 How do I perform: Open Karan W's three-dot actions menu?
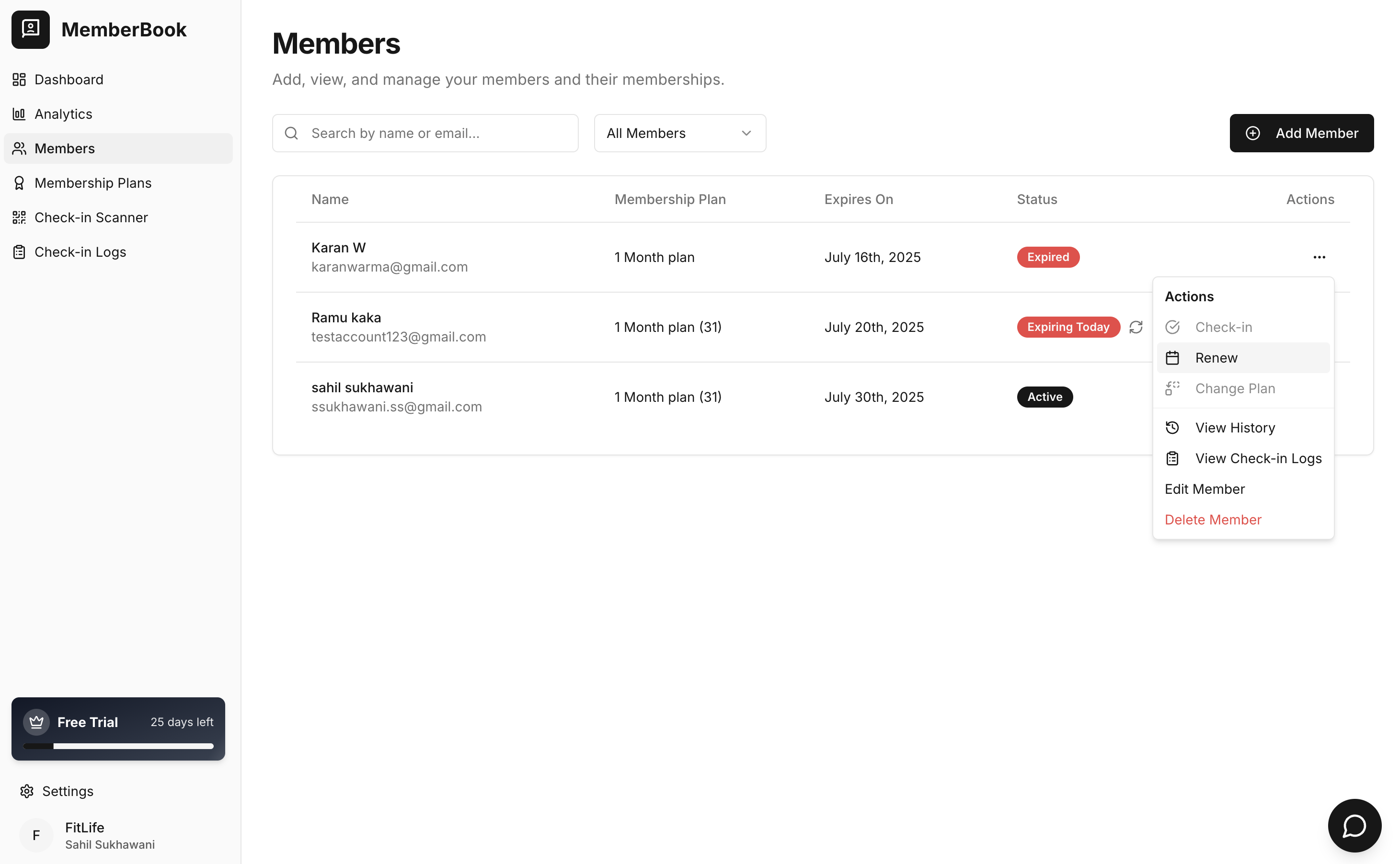coord(1318,257)
